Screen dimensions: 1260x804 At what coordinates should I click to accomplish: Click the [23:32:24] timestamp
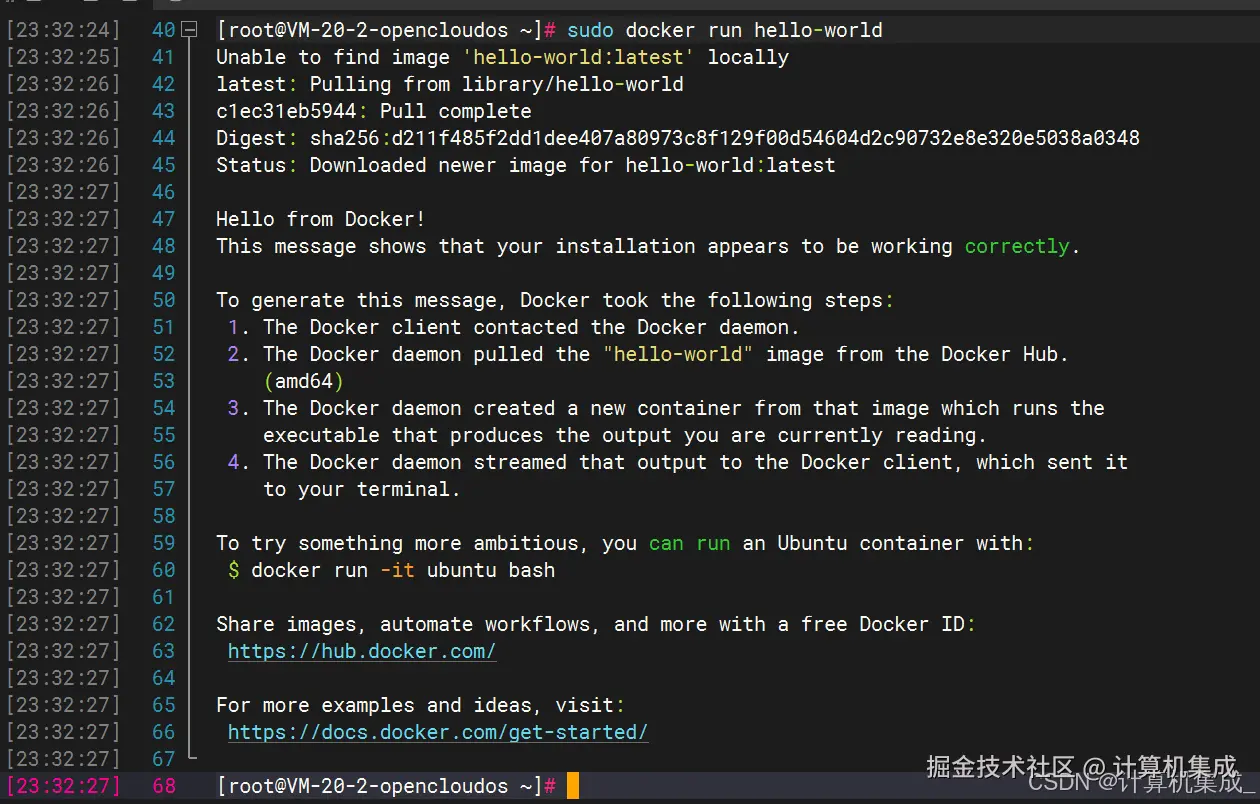pyautogui.click(x=62, y=30)
